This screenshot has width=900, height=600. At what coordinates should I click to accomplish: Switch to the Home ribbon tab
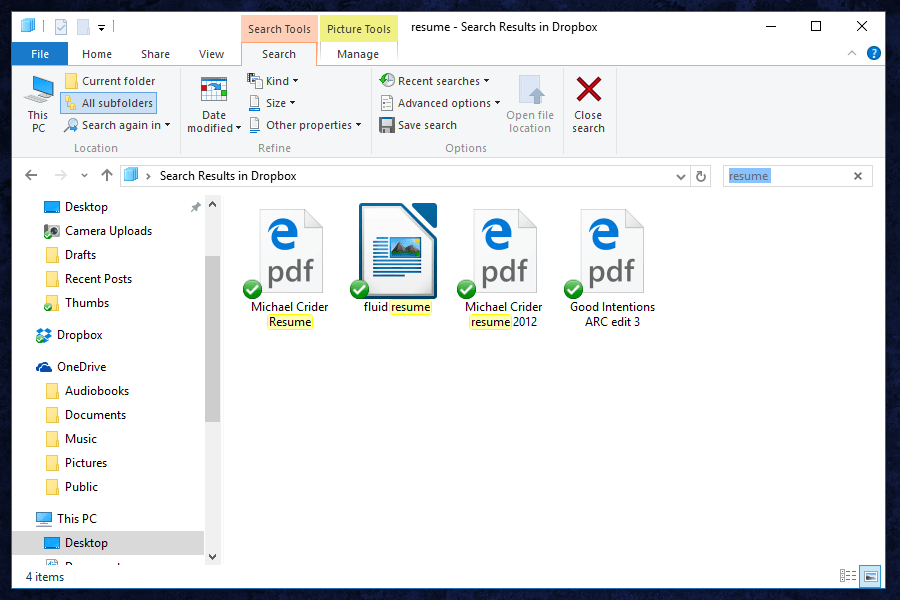pos(97,54)
